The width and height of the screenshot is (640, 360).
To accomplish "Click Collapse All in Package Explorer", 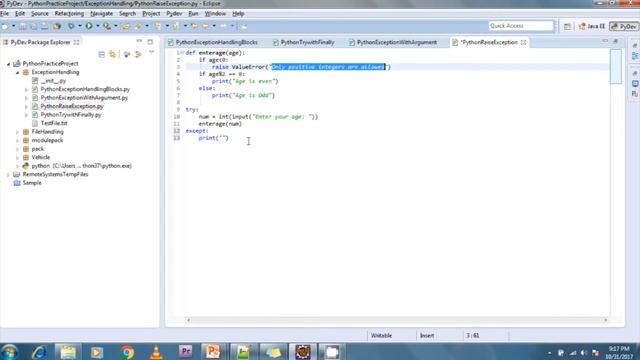I will point(102,54).
